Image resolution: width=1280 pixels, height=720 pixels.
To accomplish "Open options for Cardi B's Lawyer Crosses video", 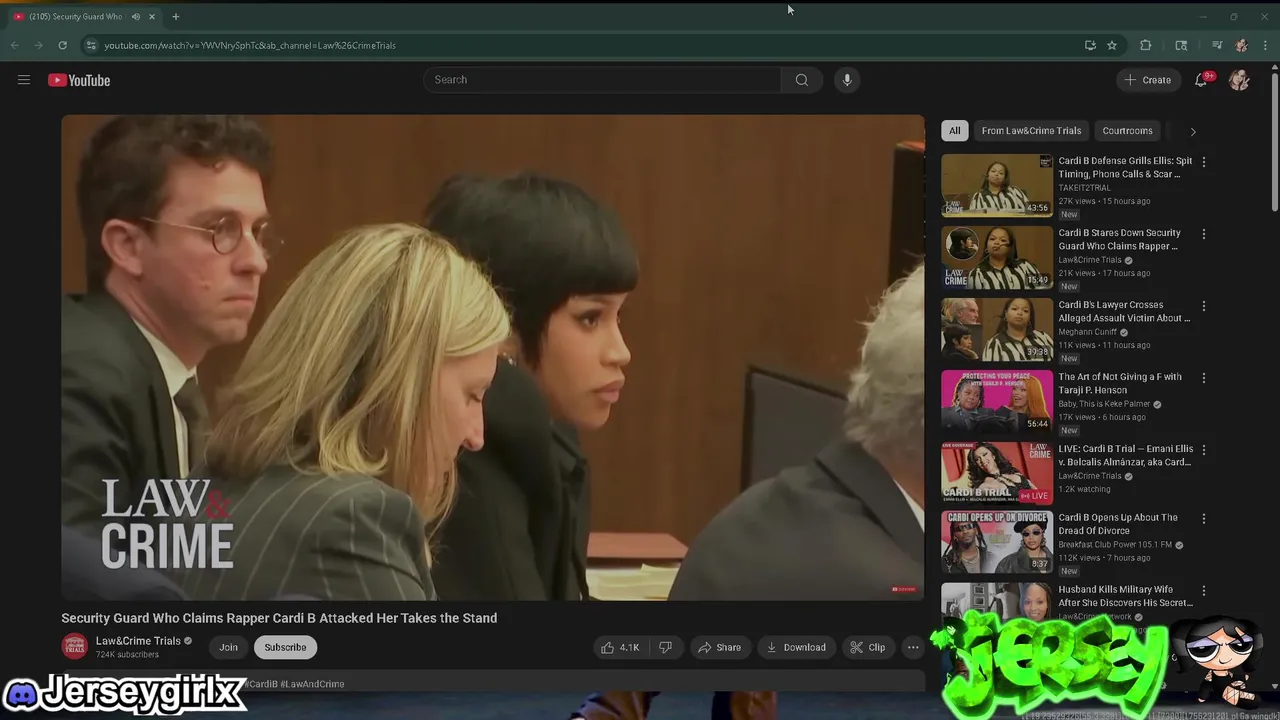I will (x=1203, y=306).
